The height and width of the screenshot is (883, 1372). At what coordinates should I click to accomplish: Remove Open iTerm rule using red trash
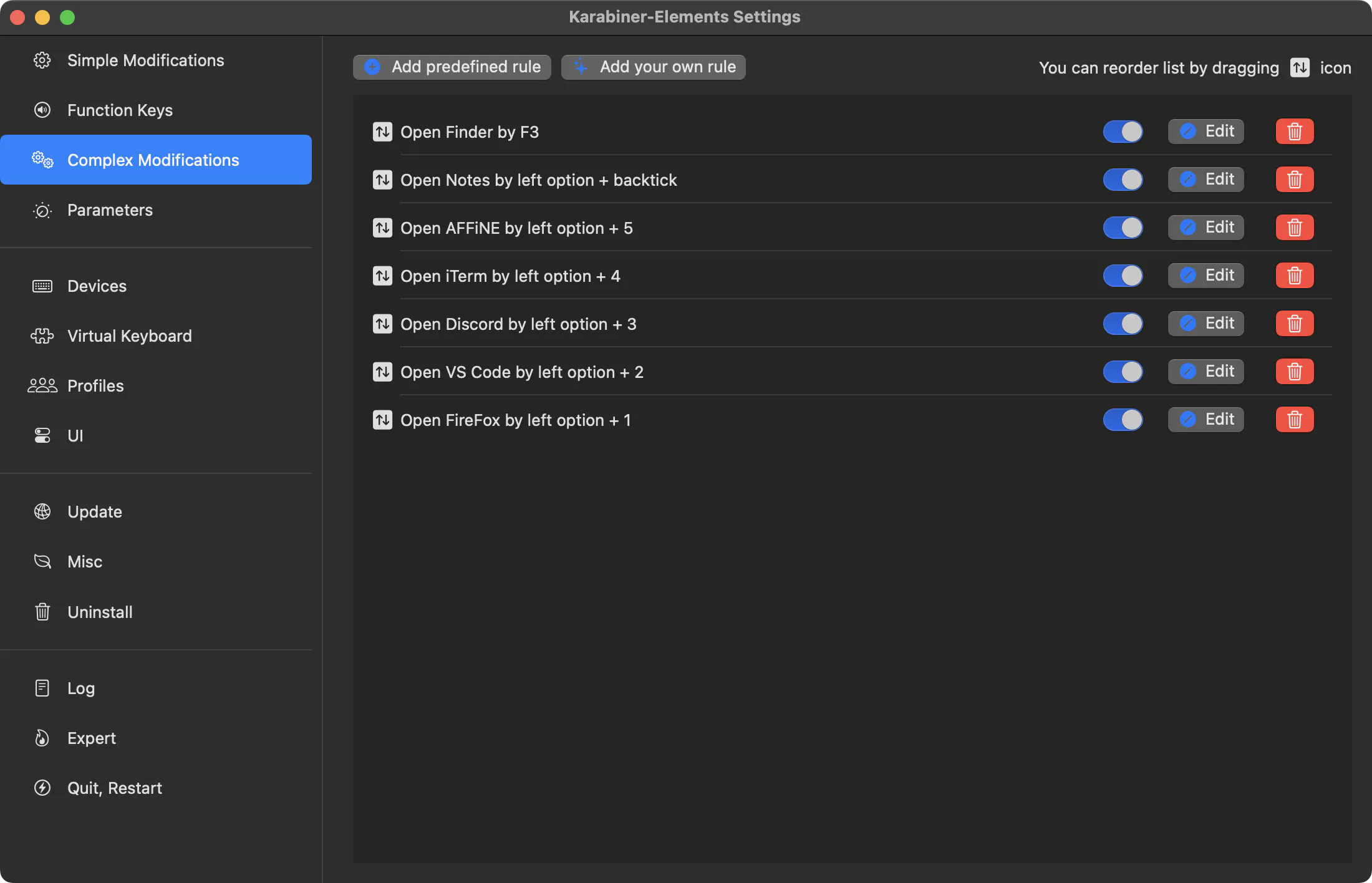tap(1295, 276)
